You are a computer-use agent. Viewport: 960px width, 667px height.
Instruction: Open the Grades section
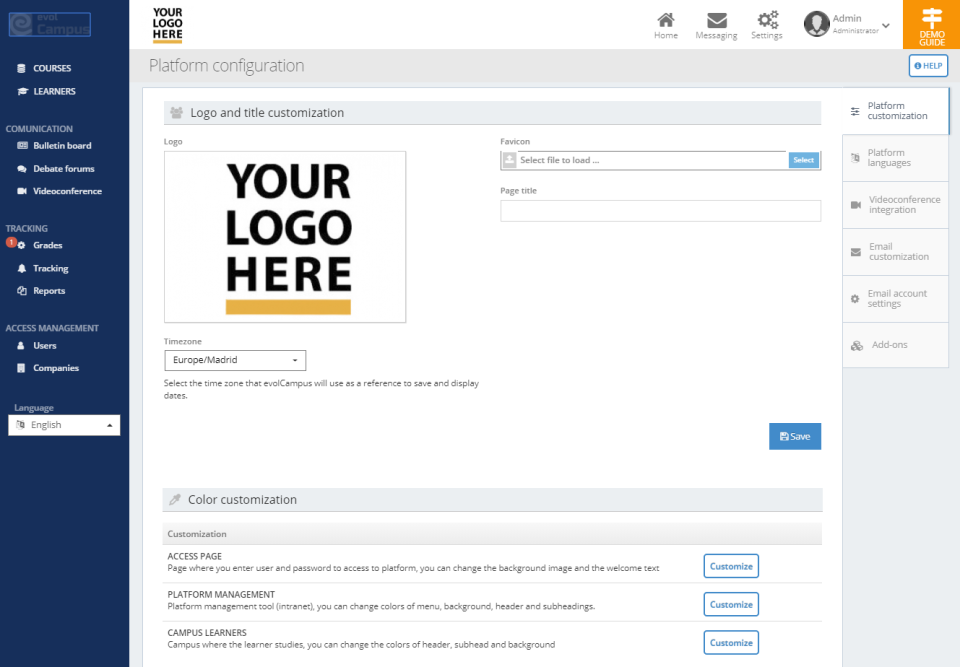[x=48, y=245]
